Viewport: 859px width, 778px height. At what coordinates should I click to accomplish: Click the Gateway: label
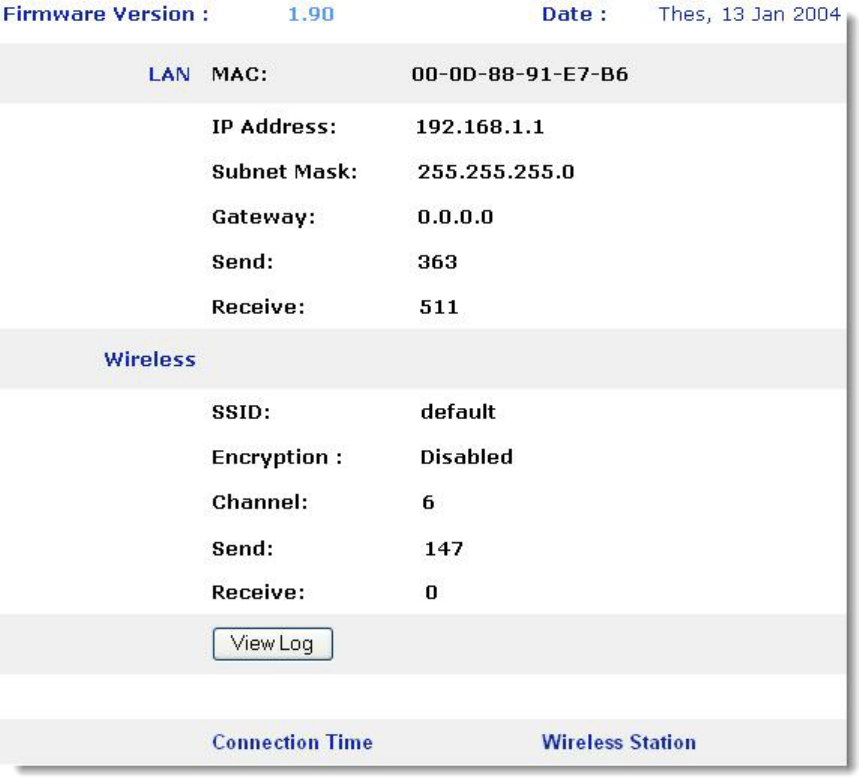(x=264, y=218)
